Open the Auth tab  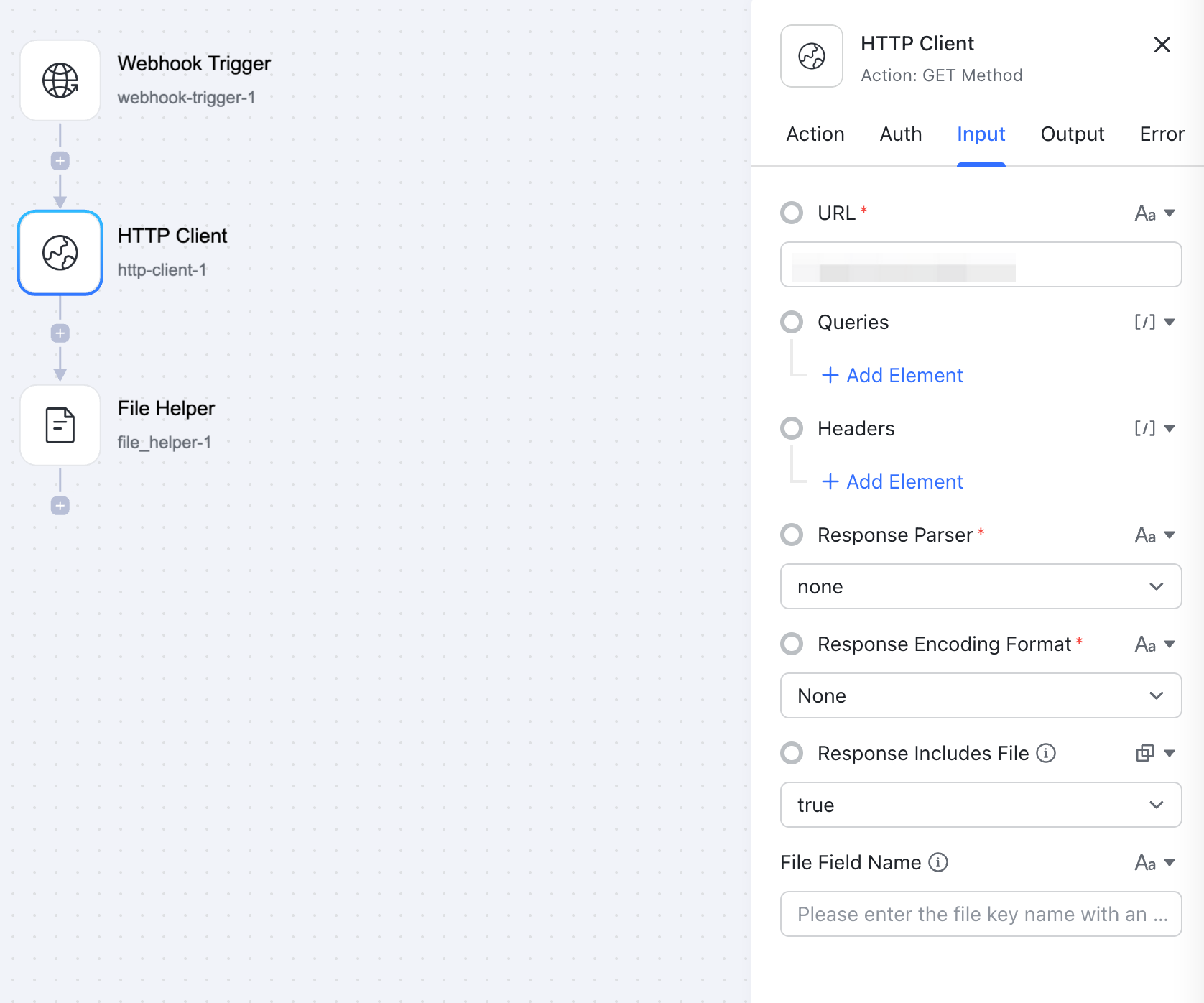click(x=900, y=134)
